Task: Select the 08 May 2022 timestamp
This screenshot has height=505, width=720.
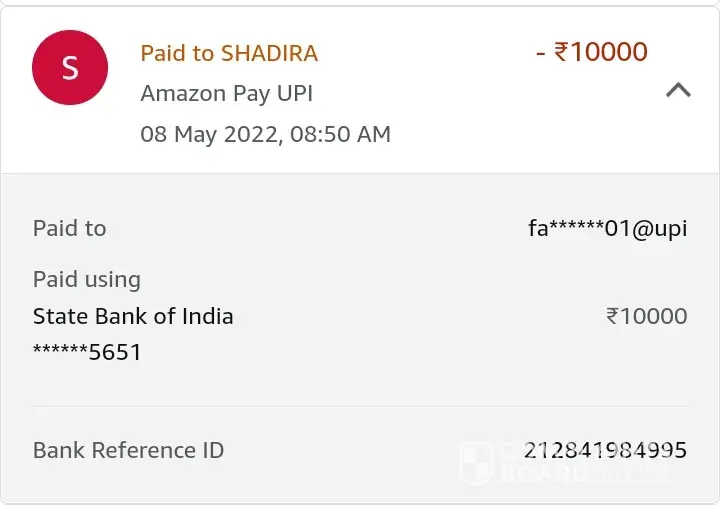Action: [265, 133]
